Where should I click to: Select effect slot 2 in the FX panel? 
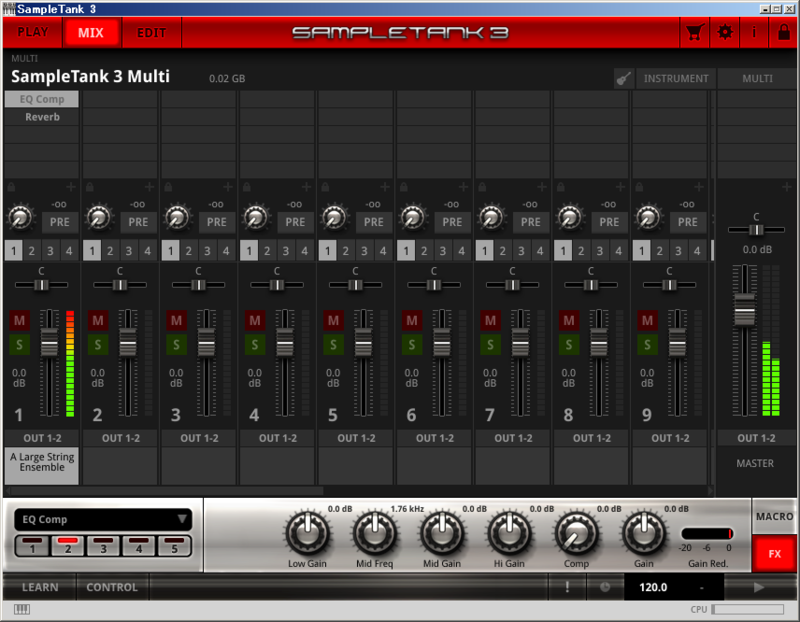[68, 546]
